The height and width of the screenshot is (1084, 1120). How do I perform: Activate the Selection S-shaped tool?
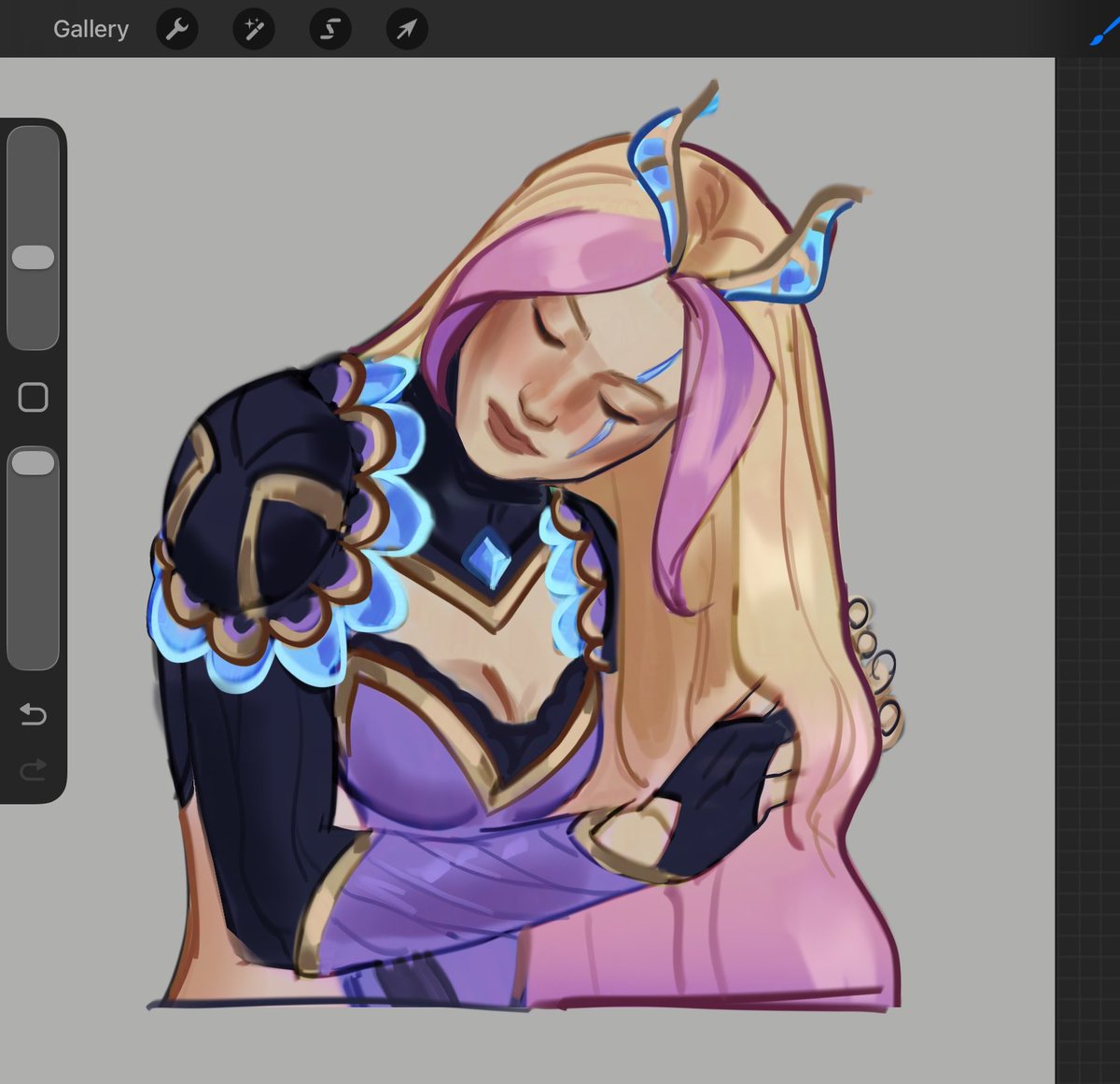(x=329, y=30)
